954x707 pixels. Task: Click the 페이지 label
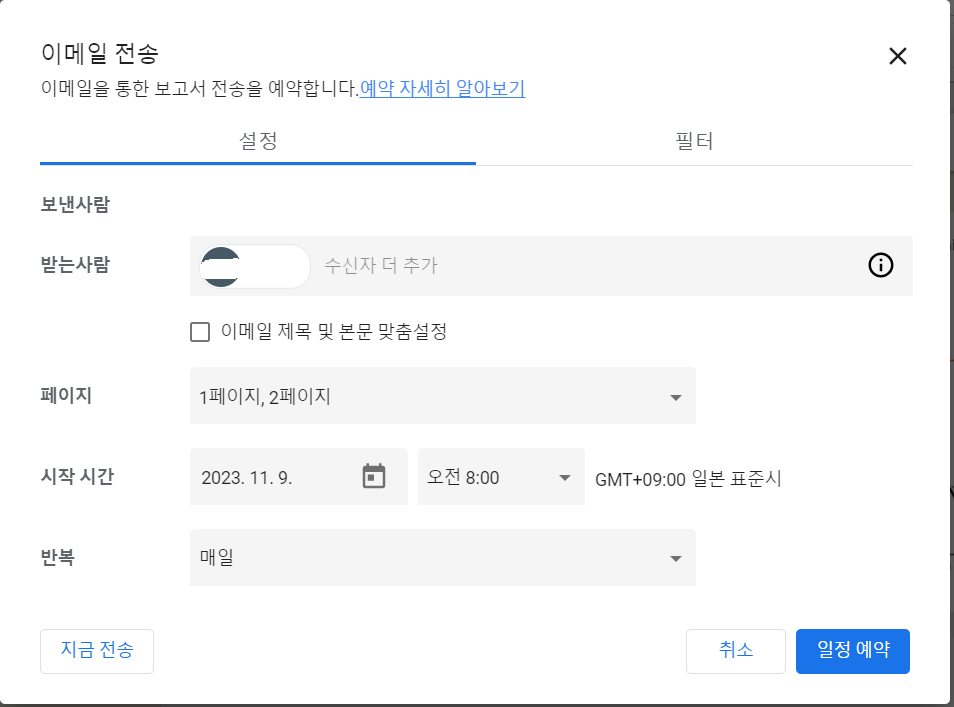point(66,395)
